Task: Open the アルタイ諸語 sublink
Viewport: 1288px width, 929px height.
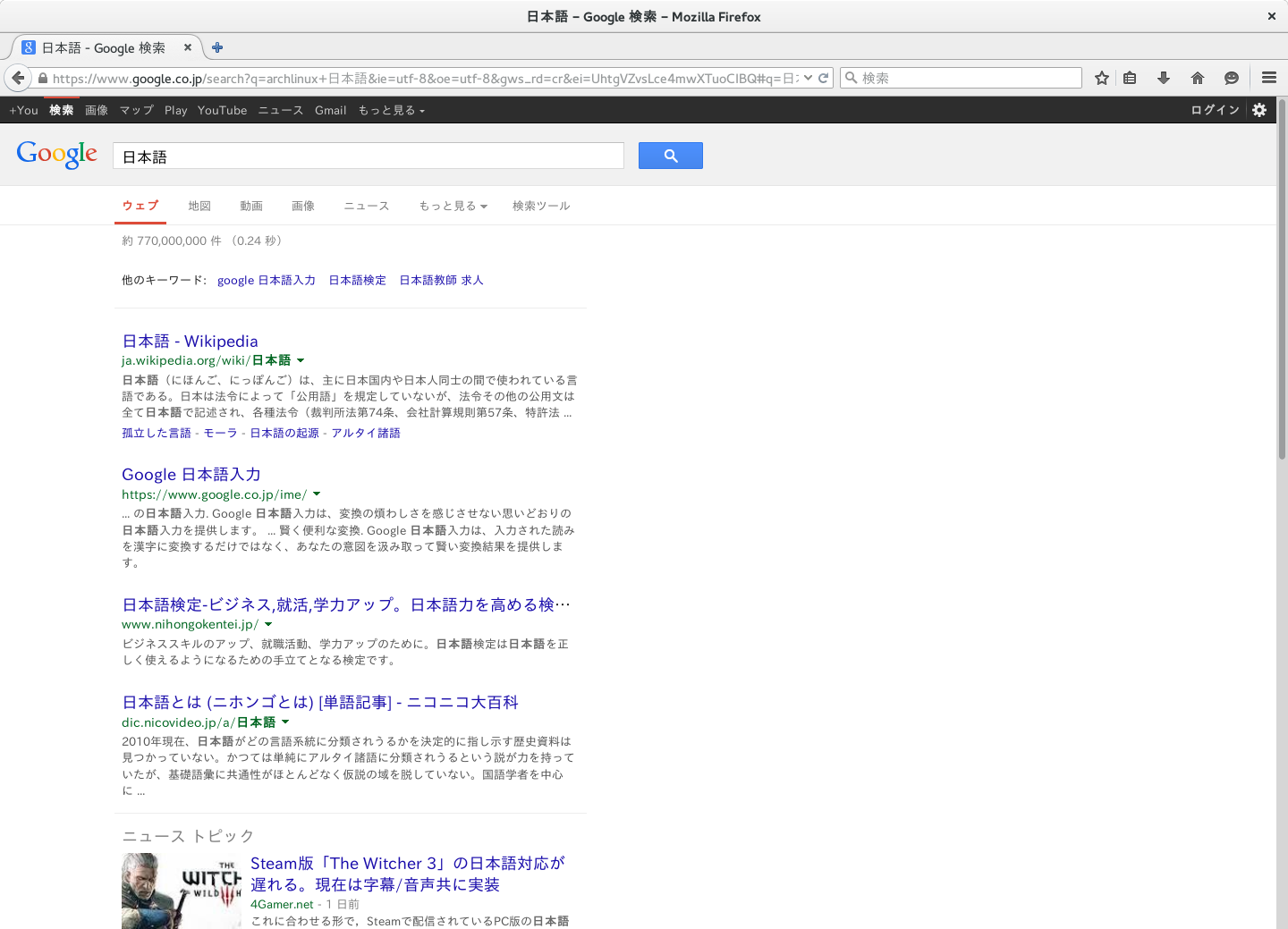Action: point(366,433)
